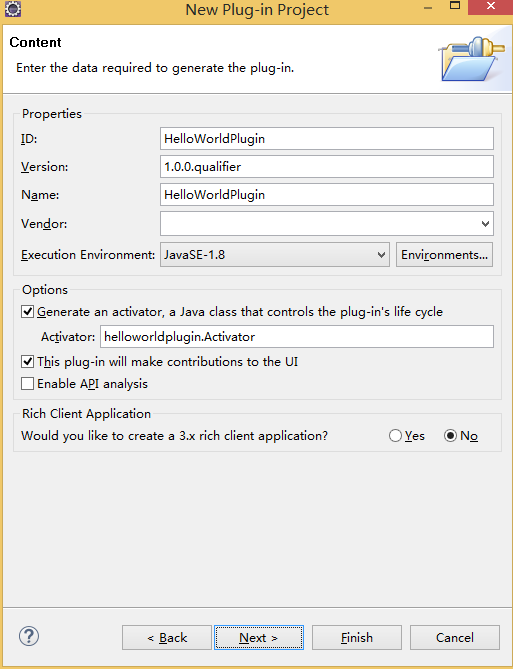Screen dimensions: 513x669
Task: Click Finish to create project
Action: (357, 637)
